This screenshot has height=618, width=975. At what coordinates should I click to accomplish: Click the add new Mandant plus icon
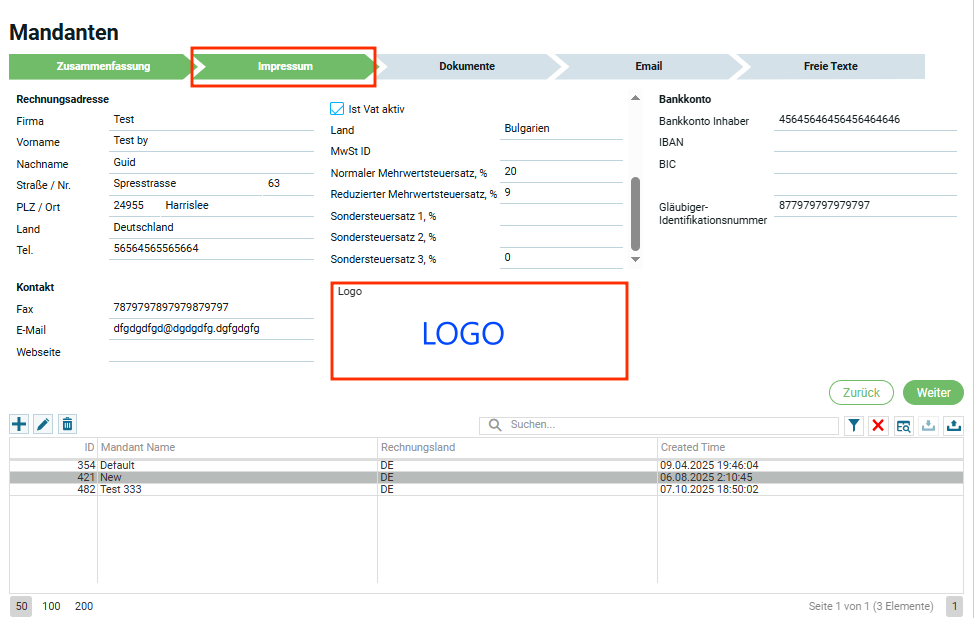[19, 425]
